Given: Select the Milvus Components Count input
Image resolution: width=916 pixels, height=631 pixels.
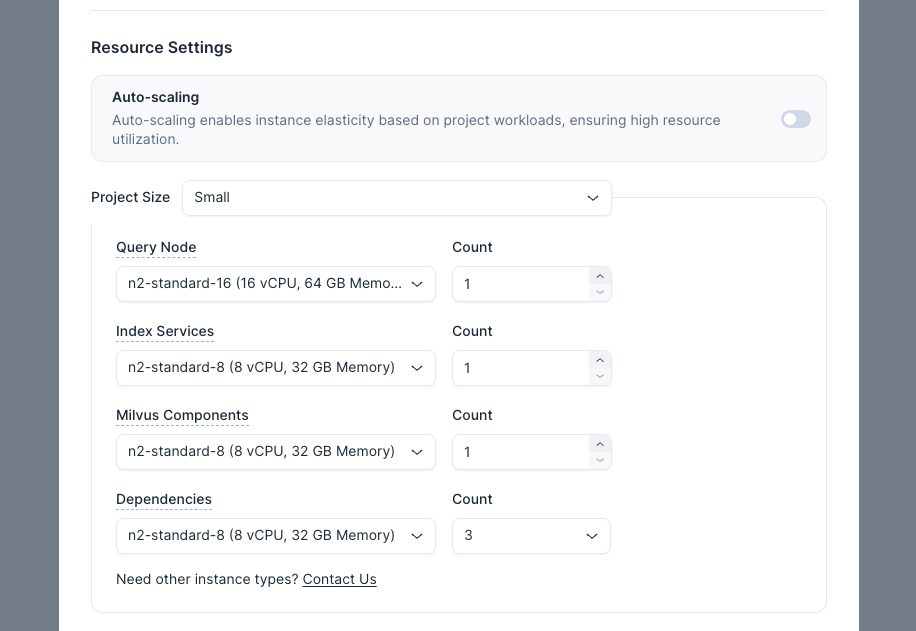Looking at the screenshot, I should pos(520,452).
